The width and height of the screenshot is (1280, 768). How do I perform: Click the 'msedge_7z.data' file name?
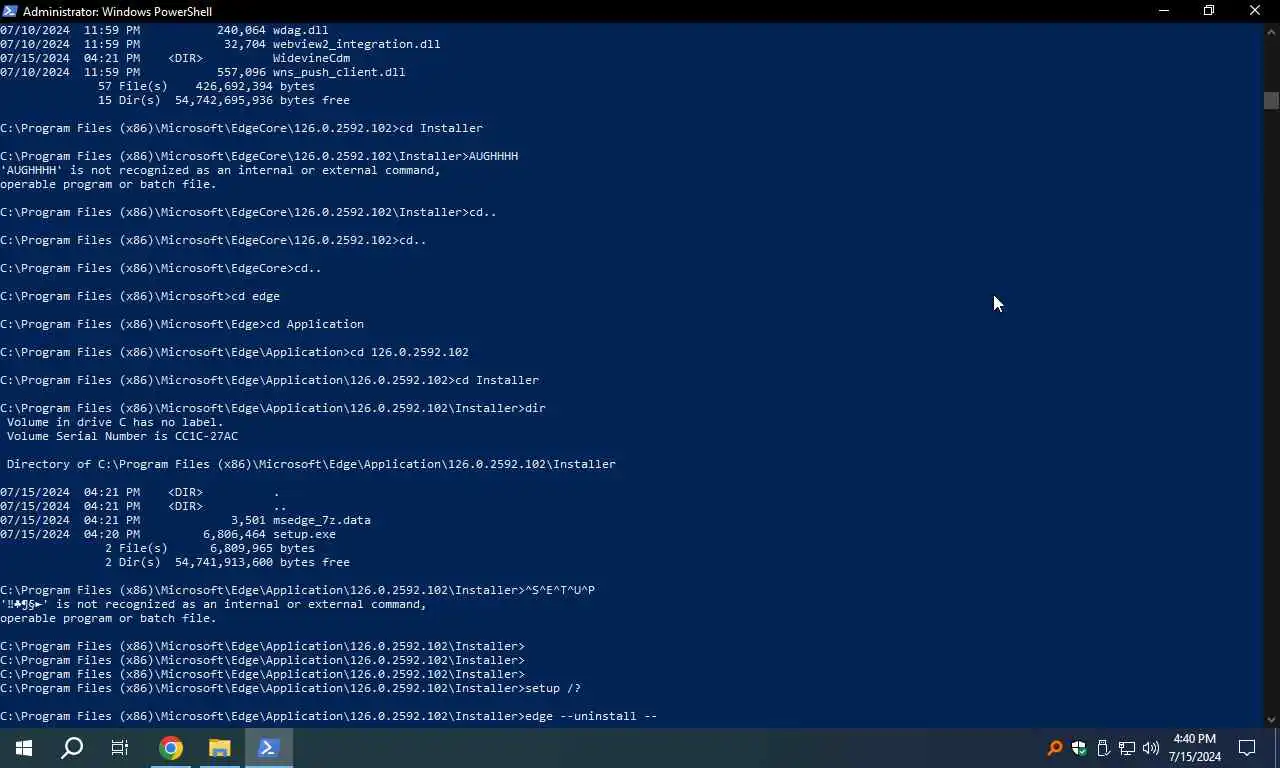[321, 520]
